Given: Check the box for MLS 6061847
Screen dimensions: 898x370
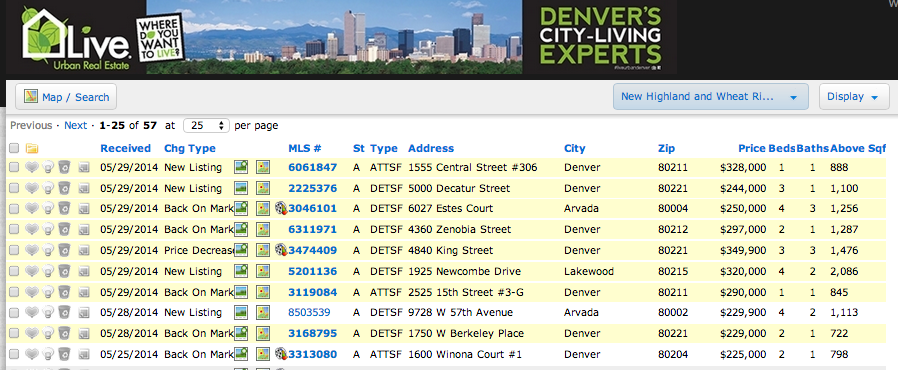Looking at the screenshot, I should 14,168.
